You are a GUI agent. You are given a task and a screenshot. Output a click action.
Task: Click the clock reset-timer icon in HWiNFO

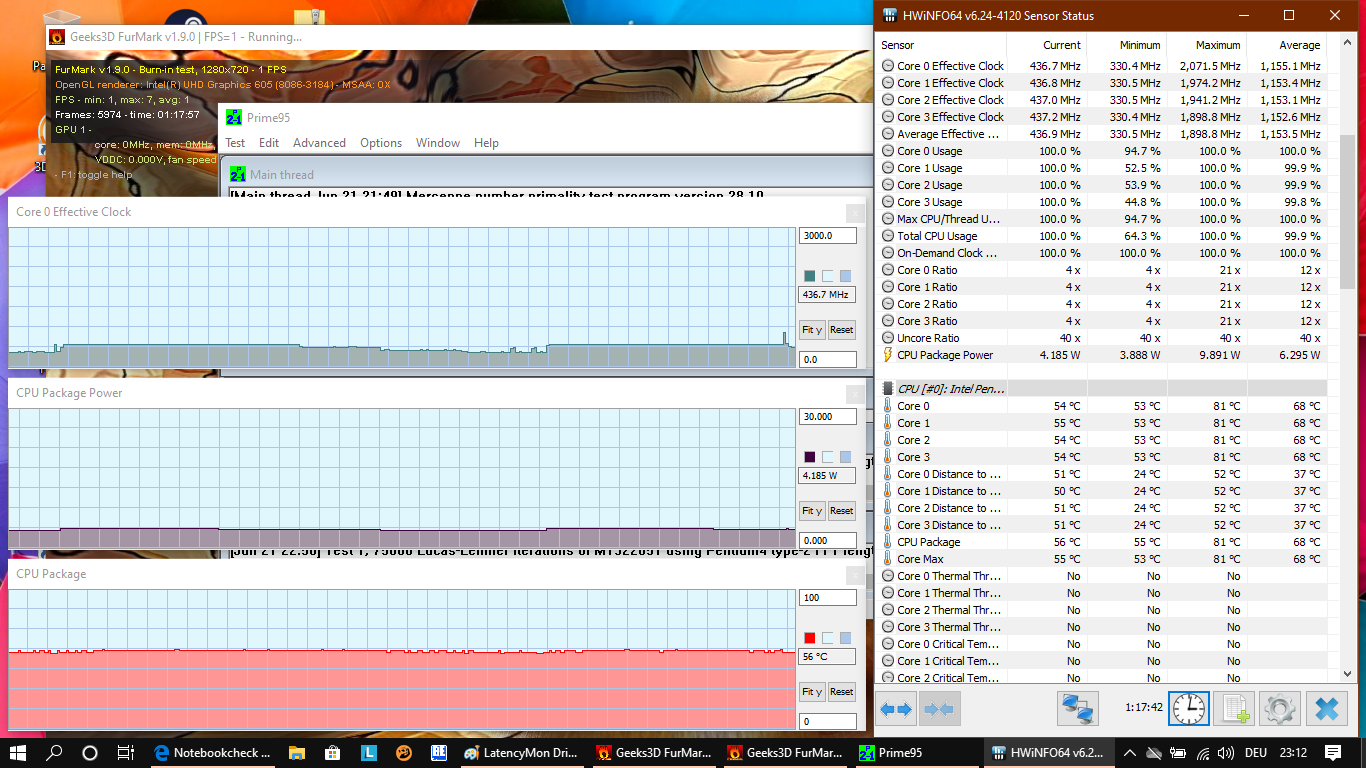(1189, 709)
